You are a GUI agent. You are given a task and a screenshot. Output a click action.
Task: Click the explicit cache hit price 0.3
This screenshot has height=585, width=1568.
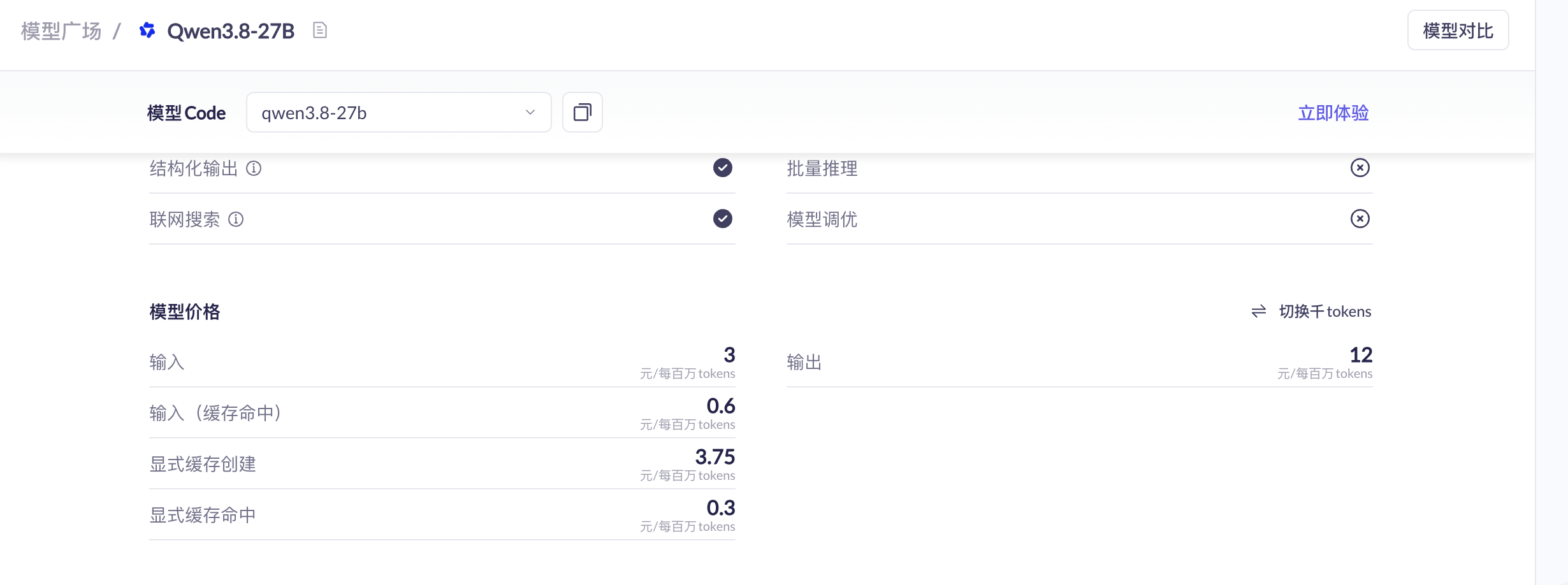(x=721, y=507)
